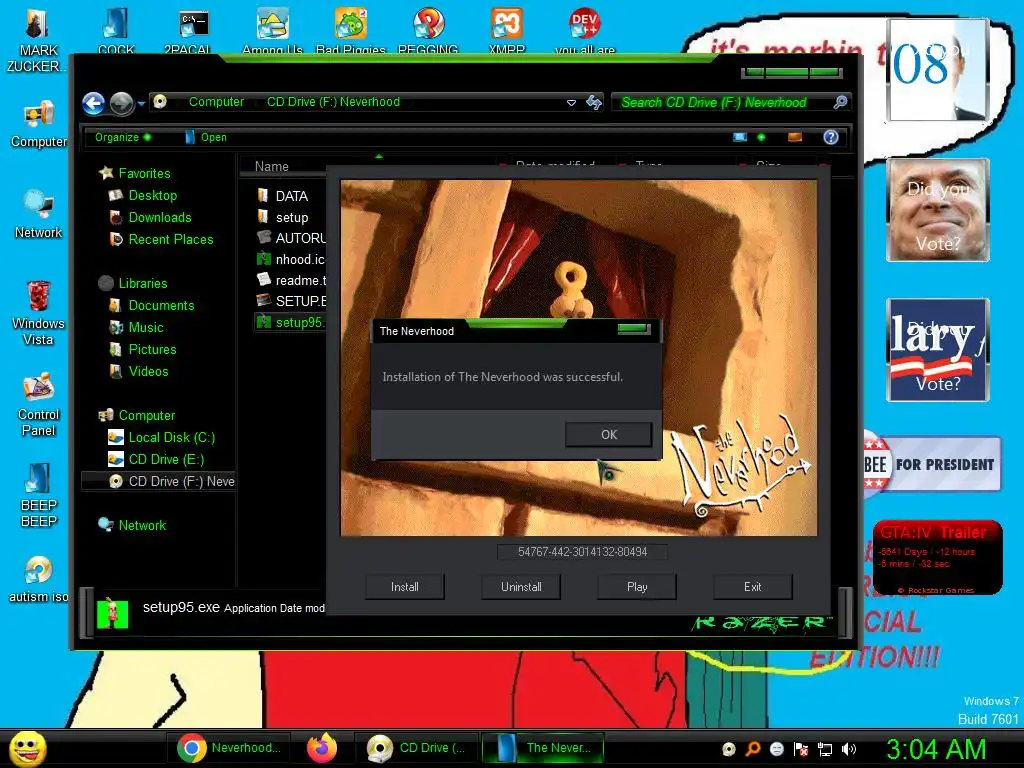Open the Organize menu
The height and width of the screenshot is (768, 1024).
click(123, 137)
